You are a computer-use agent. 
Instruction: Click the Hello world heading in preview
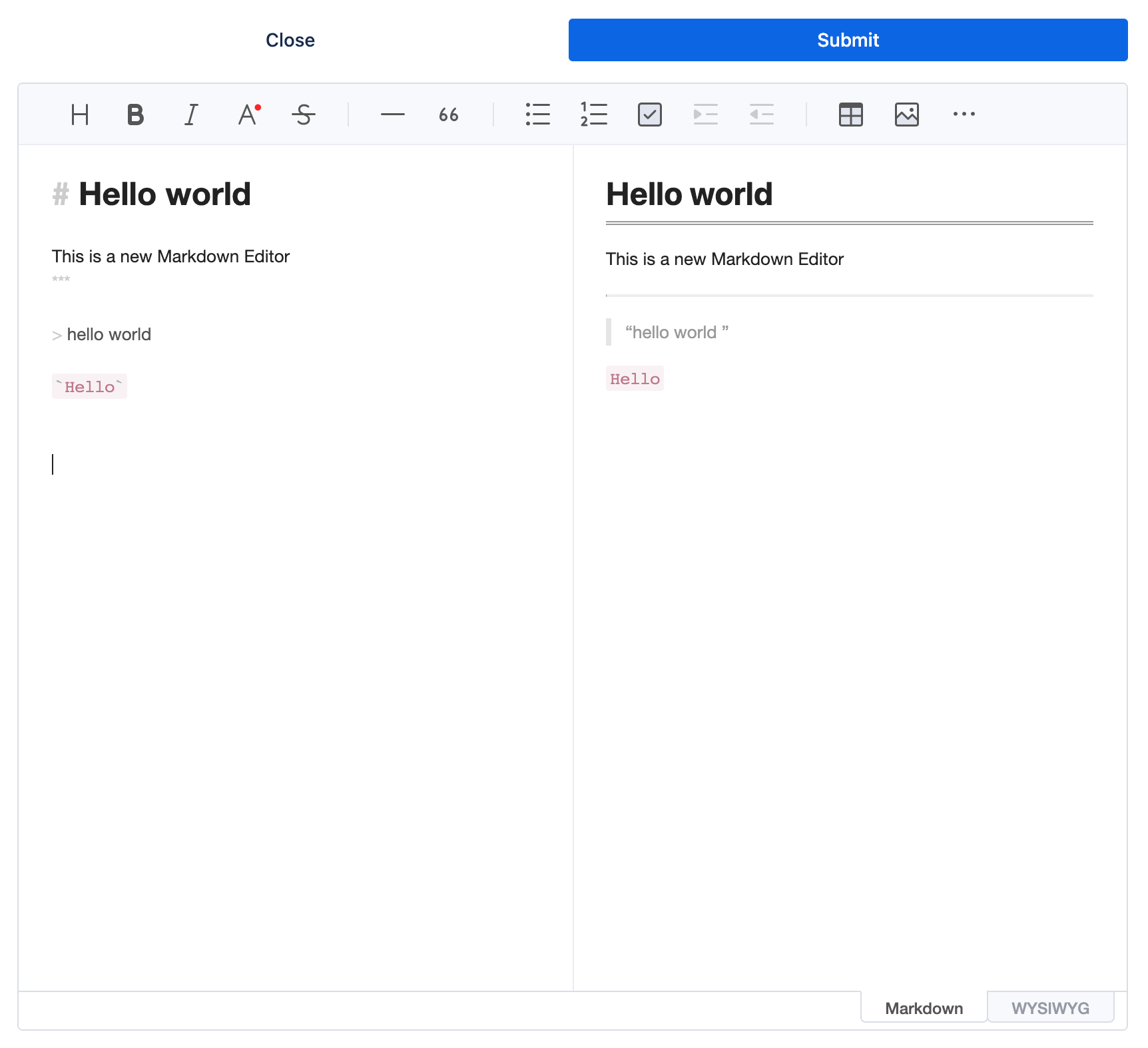pos(689,194)
